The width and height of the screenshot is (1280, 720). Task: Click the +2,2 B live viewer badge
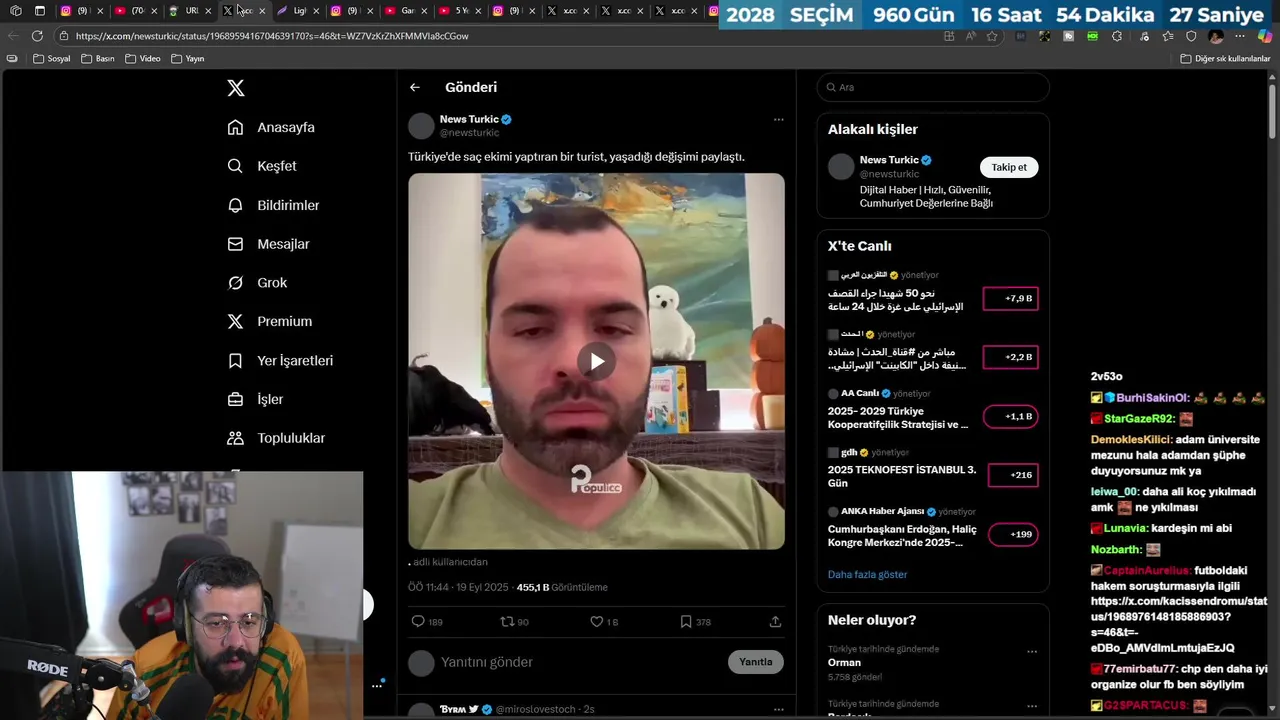(1010, 357)
